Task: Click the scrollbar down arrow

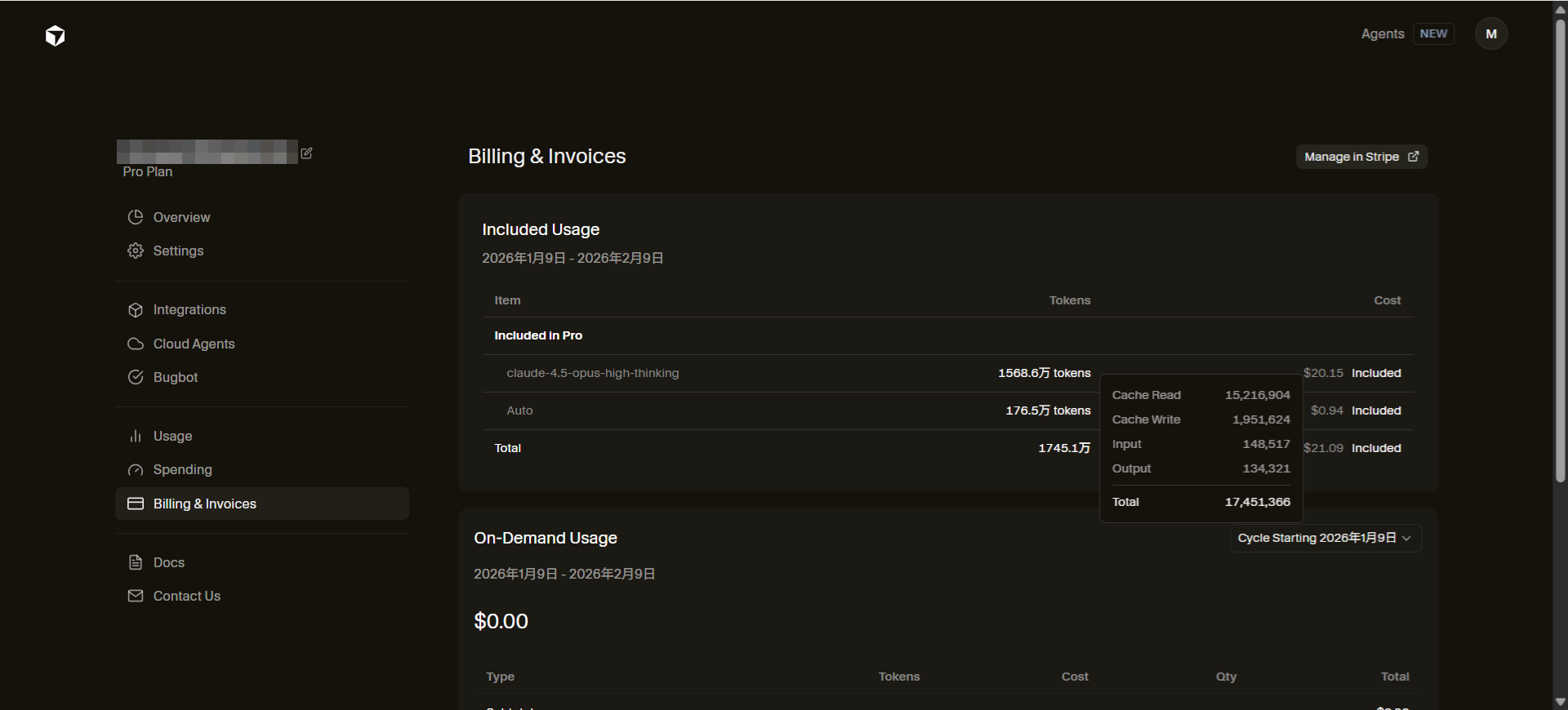Action: click(x=1560, y=702)
